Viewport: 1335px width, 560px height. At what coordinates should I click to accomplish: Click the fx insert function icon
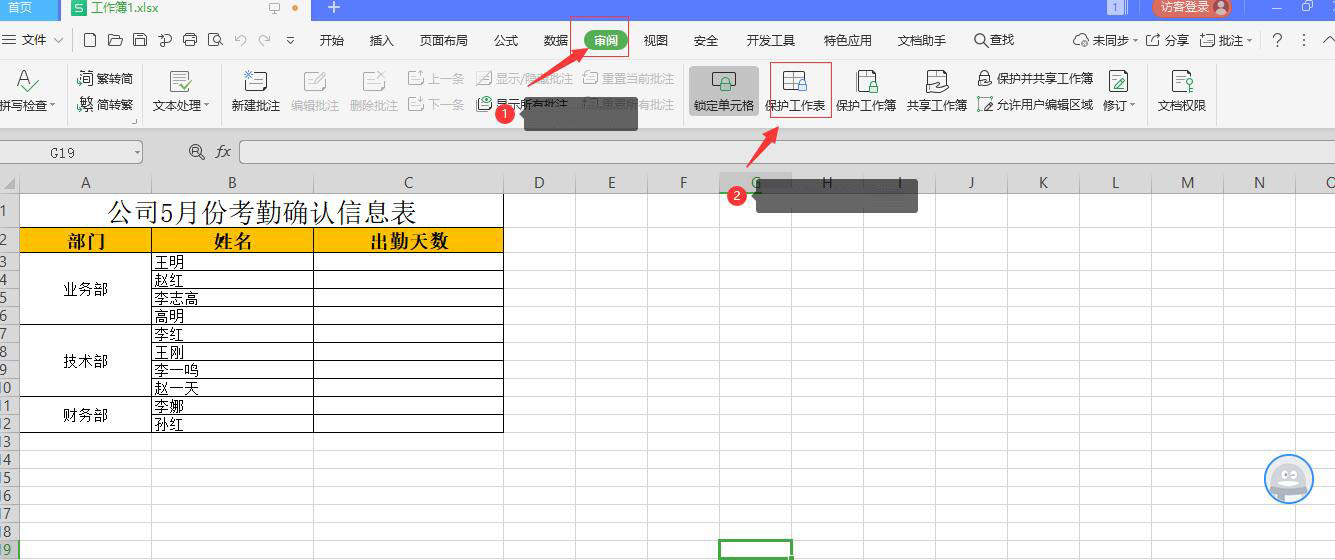[223, 152]
